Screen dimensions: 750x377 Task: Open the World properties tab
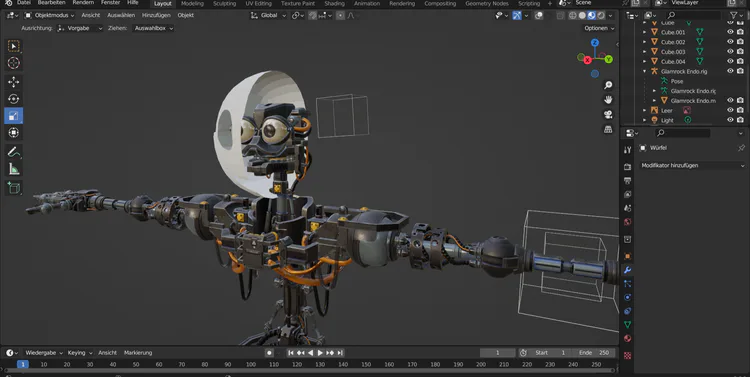628,222
